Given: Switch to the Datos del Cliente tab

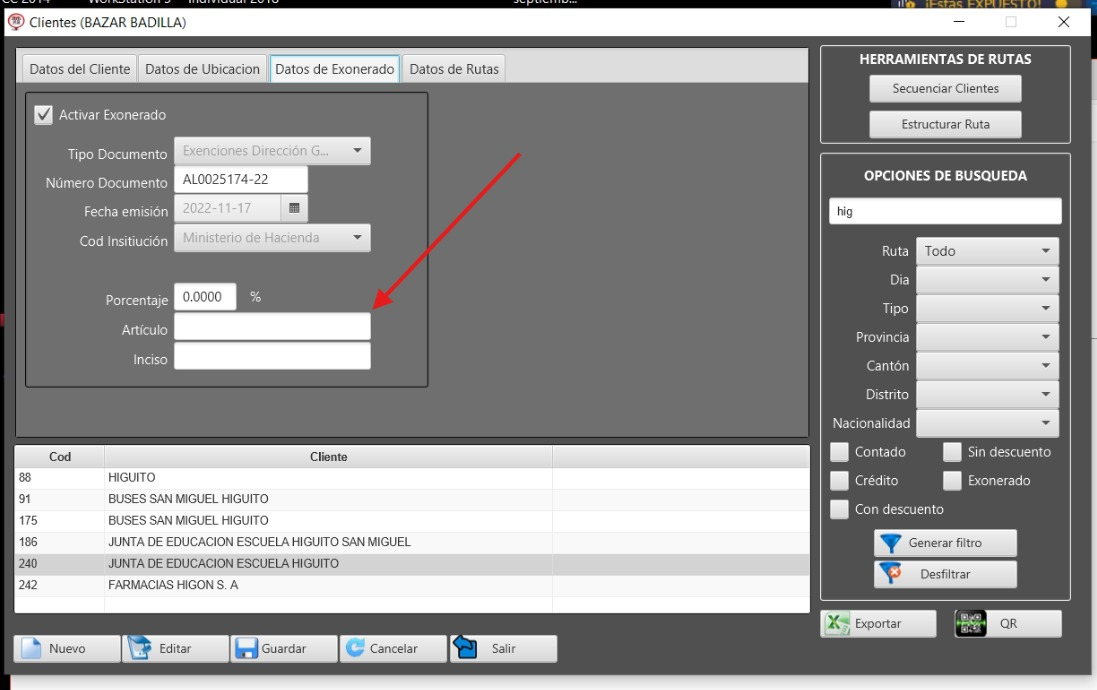Looking at the screenshot, I should [x=80, y=69].
